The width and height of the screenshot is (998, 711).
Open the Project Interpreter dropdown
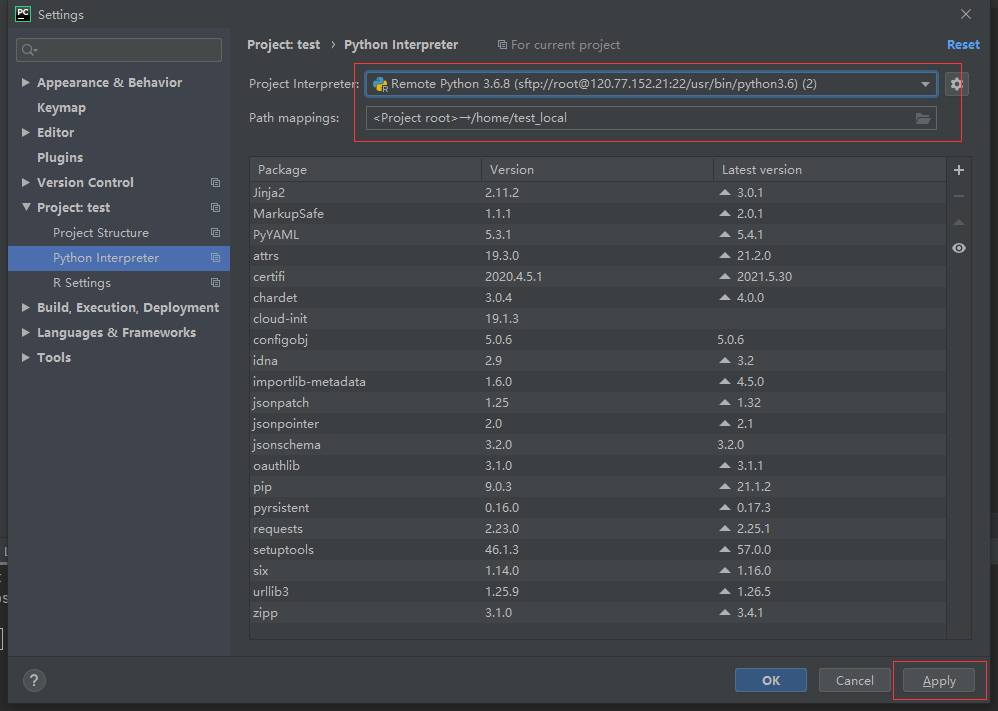(925, 84)
